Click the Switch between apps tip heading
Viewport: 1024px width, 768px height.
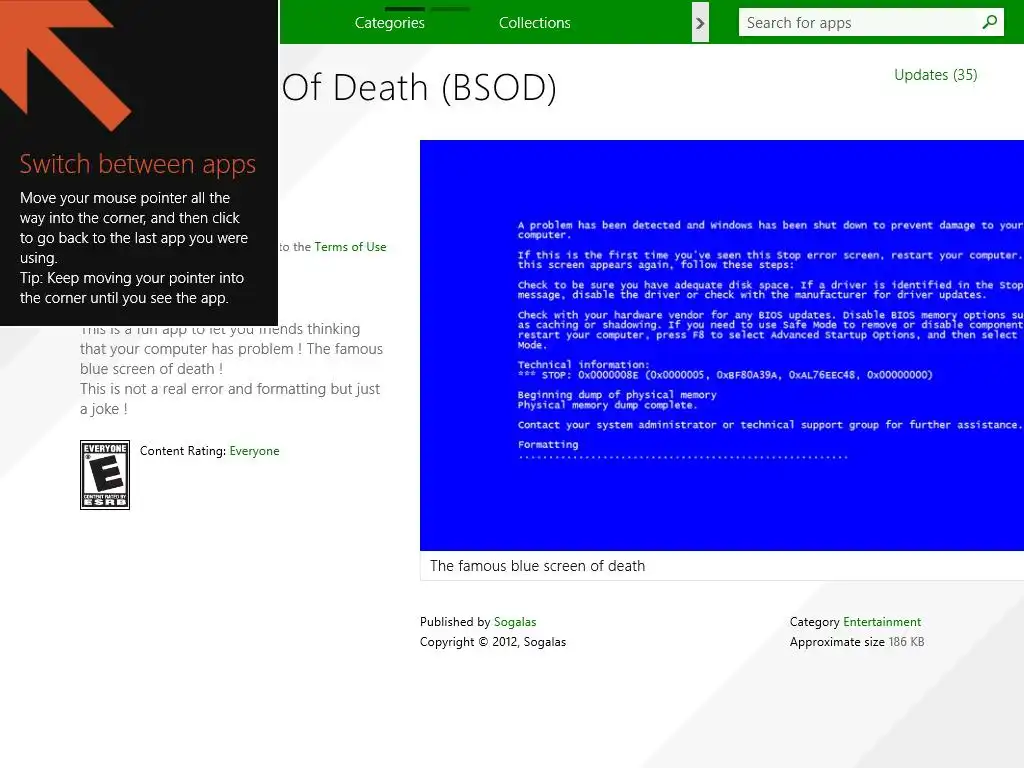138,164
